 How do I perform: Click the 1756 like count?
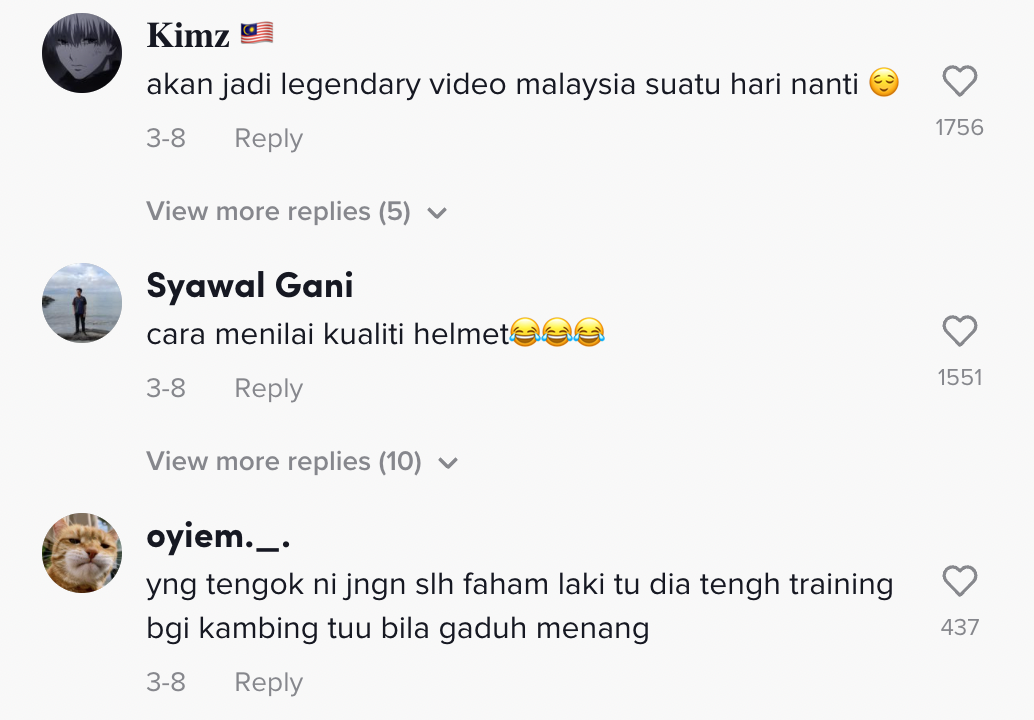pos(959,127)
